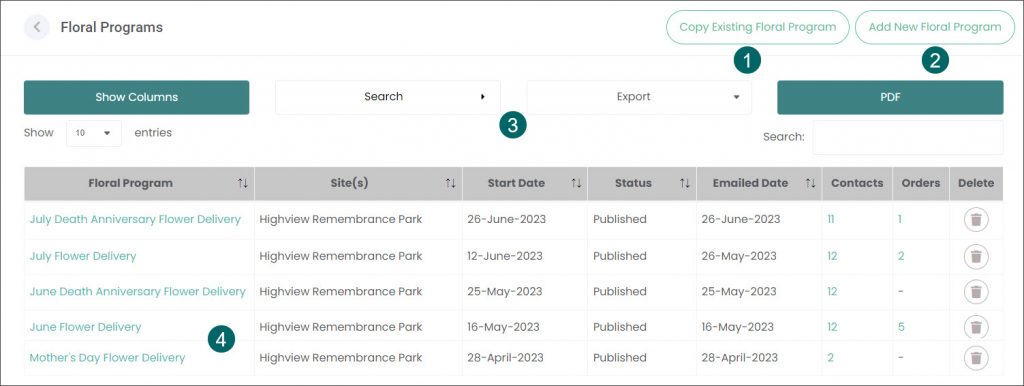Remove June Flower Delivery via trash icon

pos(976,327)
